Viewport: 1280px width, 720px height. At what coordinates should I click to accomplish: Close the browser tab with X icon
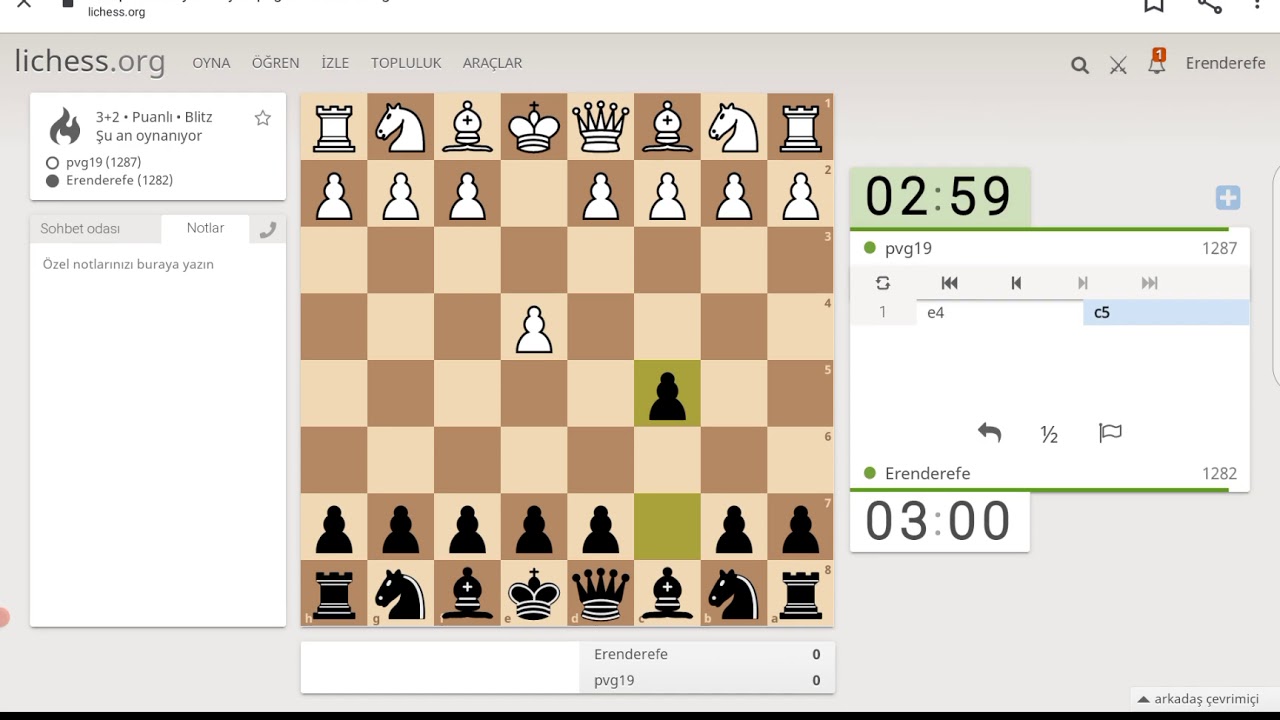point(24,4)
